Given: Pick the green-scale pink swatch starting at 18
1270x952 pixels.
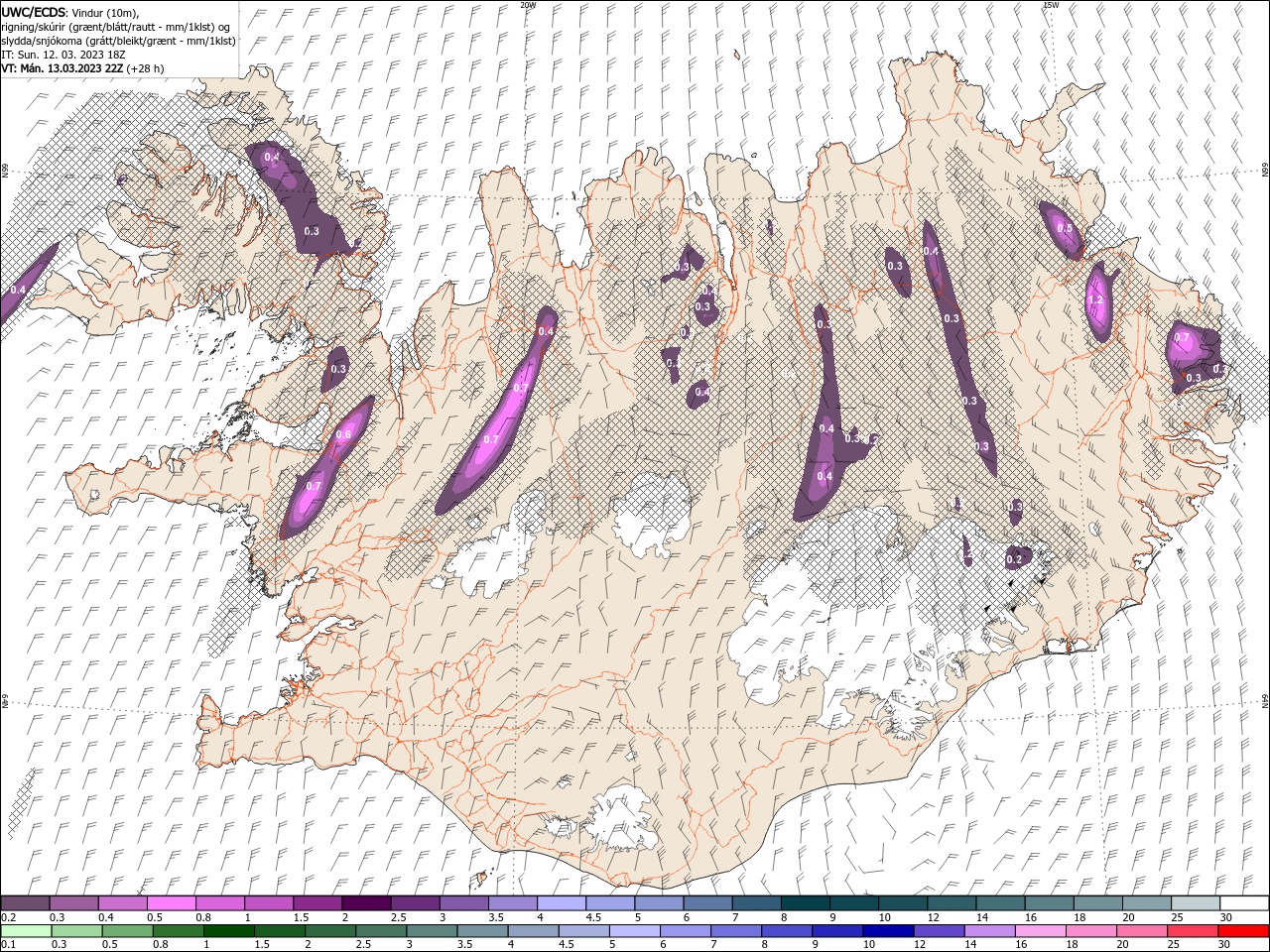Looking at the screenshot, I should 1091,931.
